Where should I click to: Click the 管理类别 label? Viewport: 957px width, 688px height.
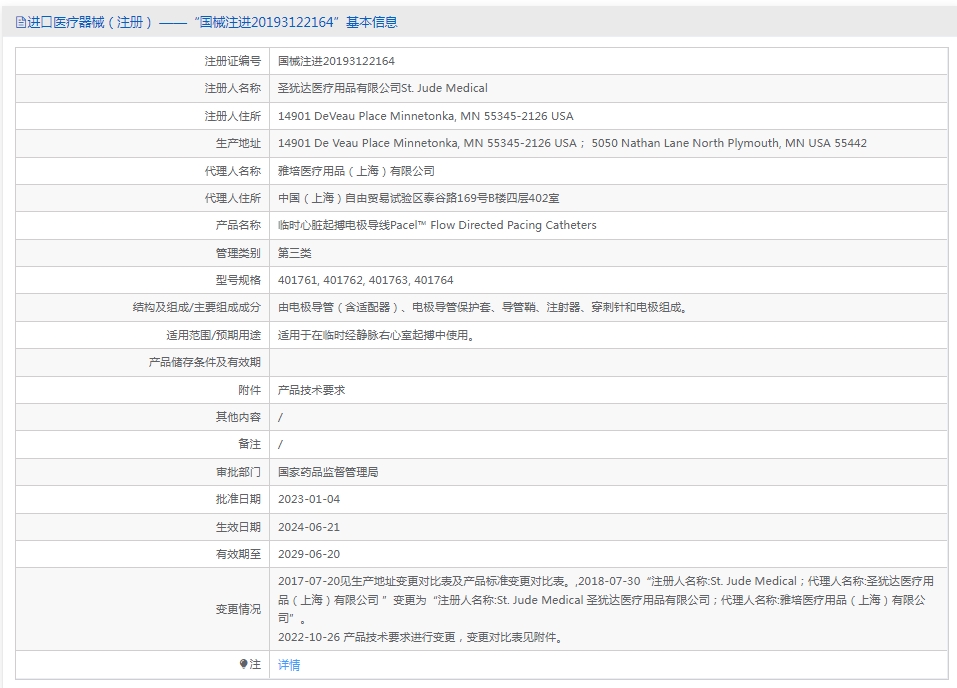pyautogui.click(x=238, y=253)
